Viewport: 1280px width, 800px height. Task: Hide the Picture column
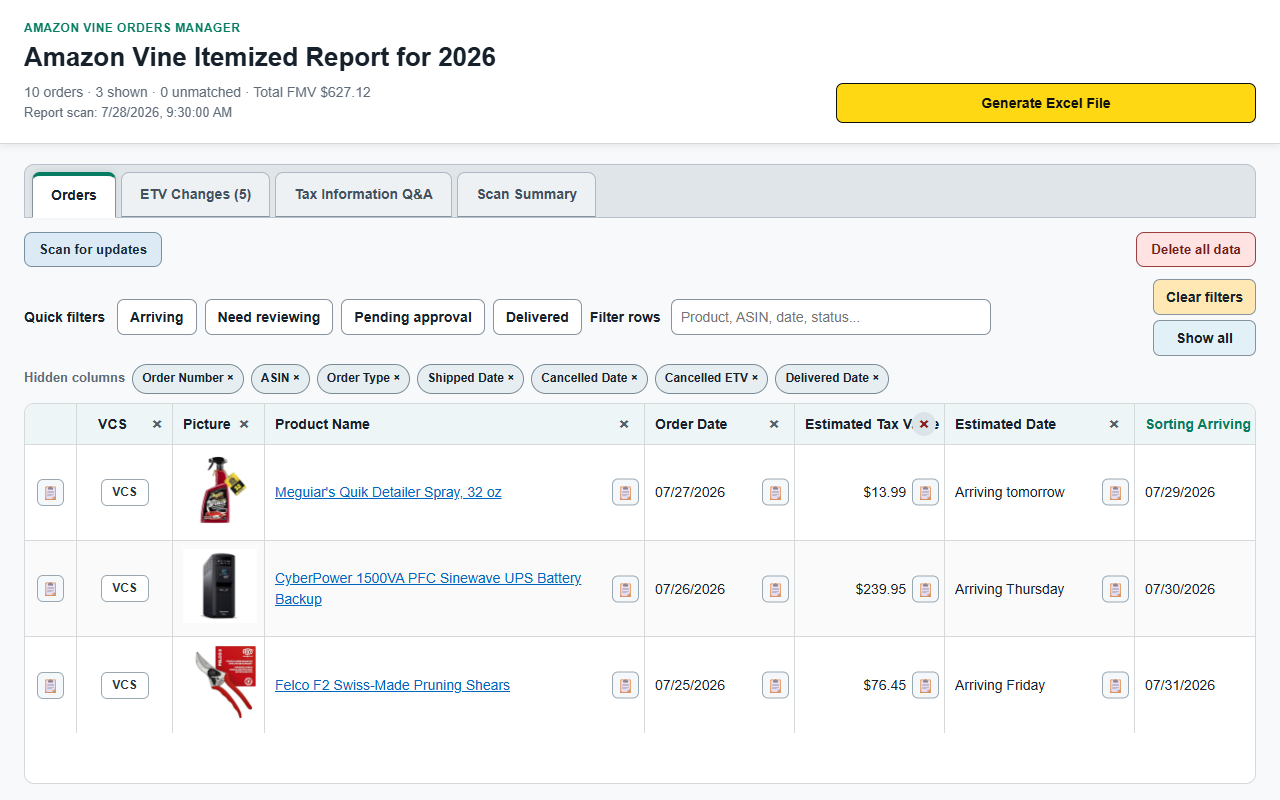tap(244, 424)
